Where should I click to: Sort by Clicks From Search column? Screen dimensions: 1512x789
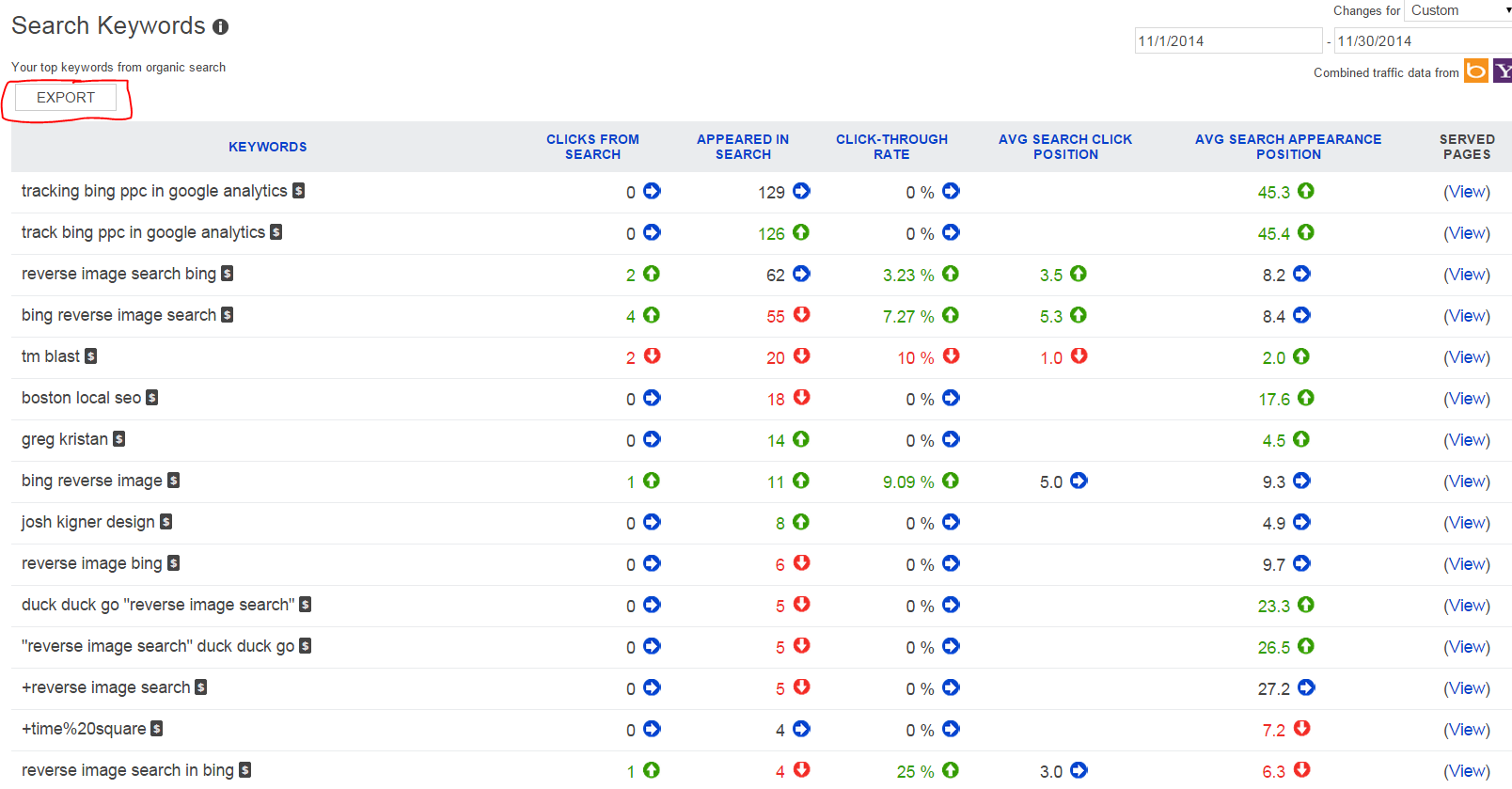click(592, 147)
